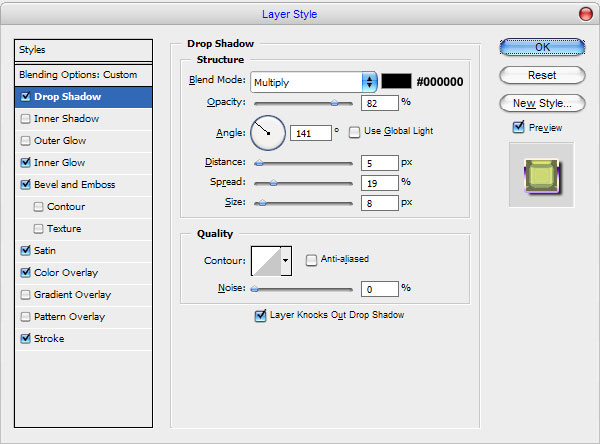
Task: Click the Noise slider handle
Action: [254, 289]
